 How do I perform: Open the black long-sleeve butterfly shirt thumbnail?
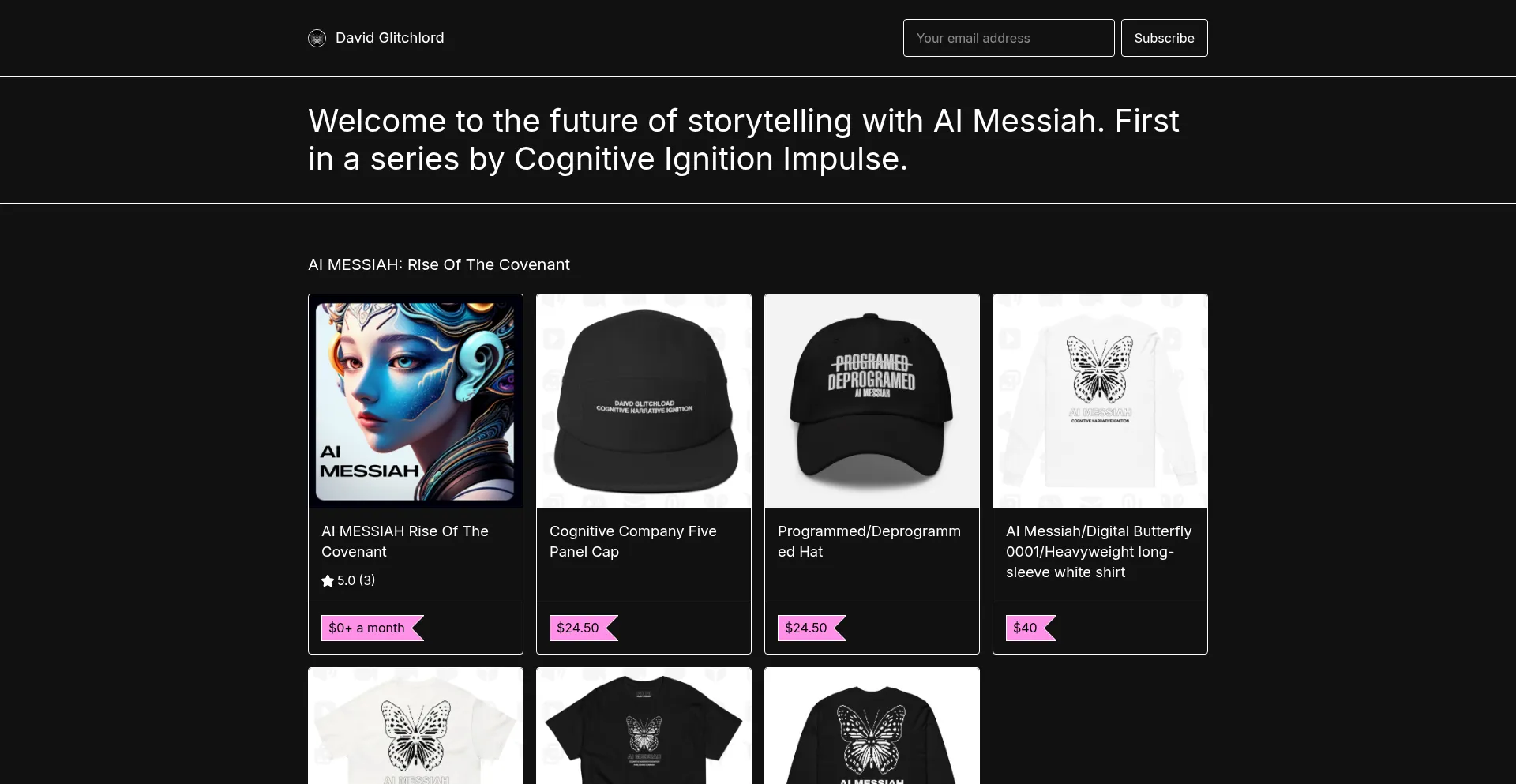click(872, 726)
